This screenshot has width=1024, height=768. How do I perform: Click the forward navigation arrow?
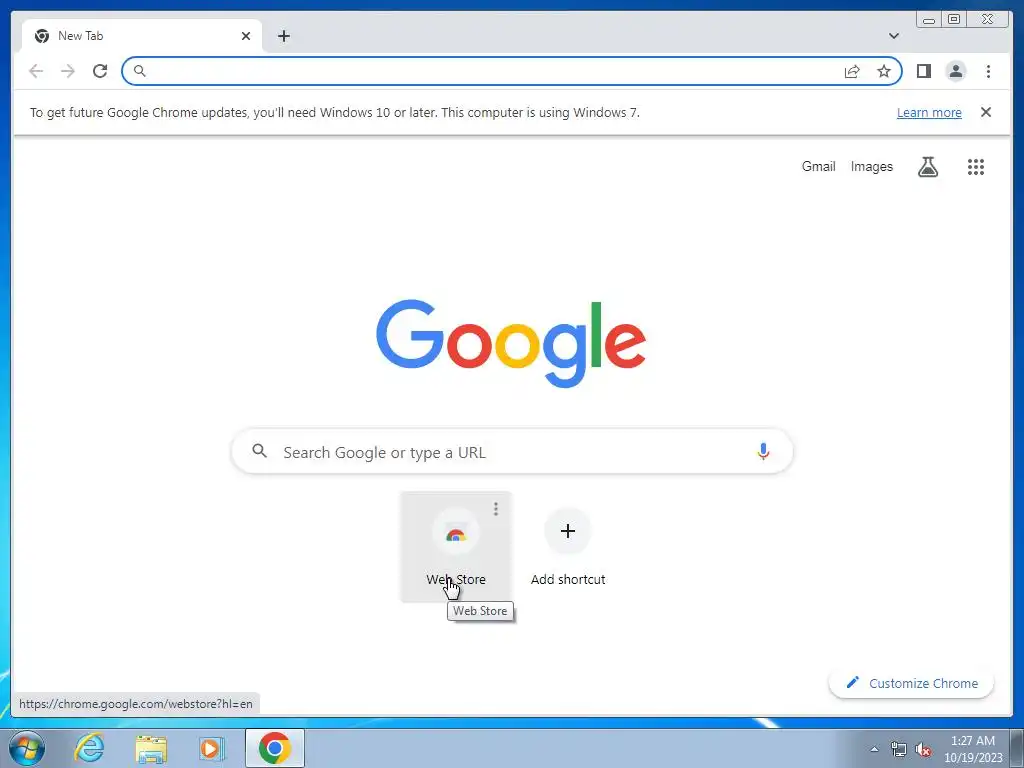click(68, 71)
